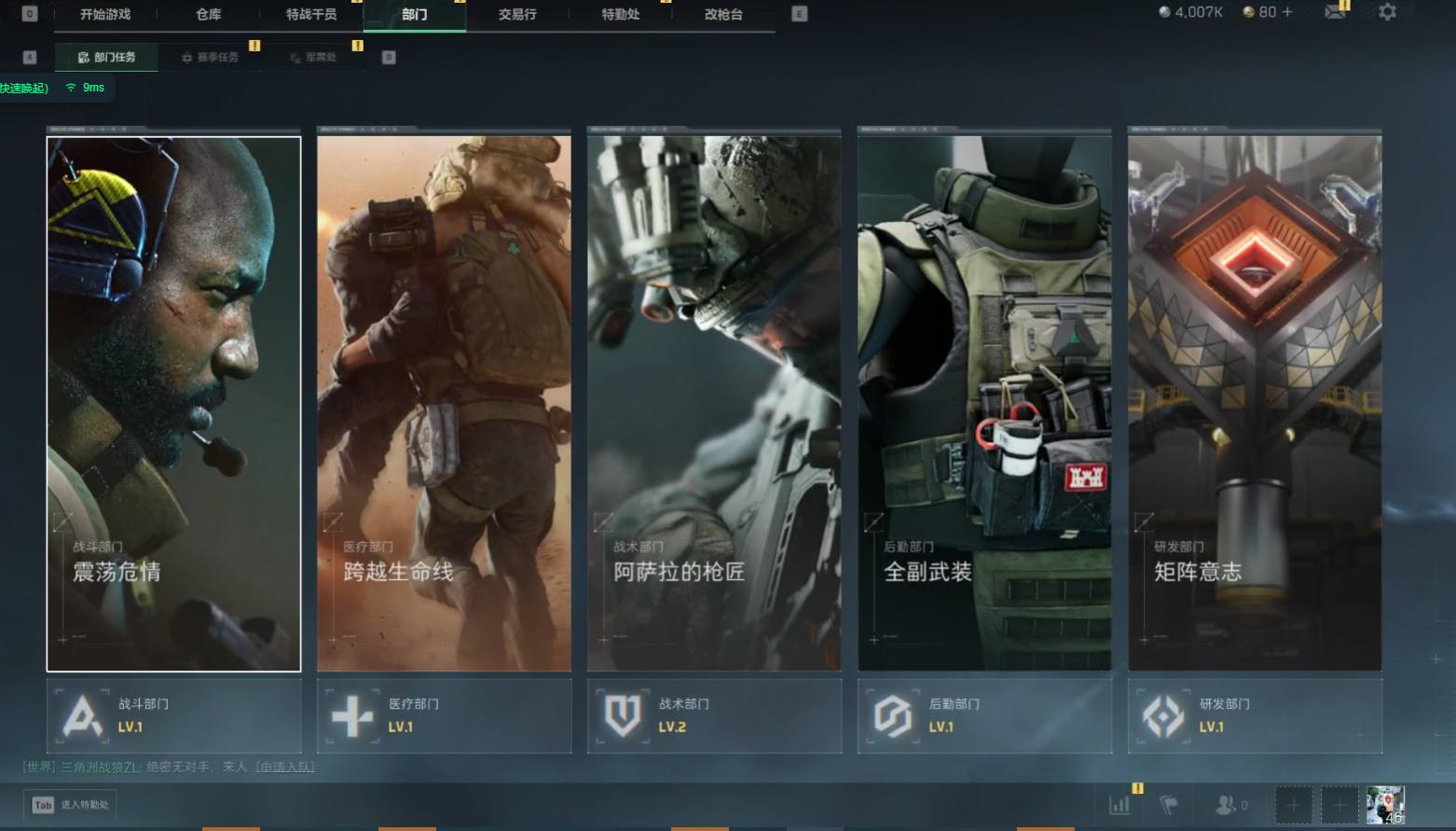Open settings via the gear icon
Screen dimensions: 1456x831
pos(1387,12)
